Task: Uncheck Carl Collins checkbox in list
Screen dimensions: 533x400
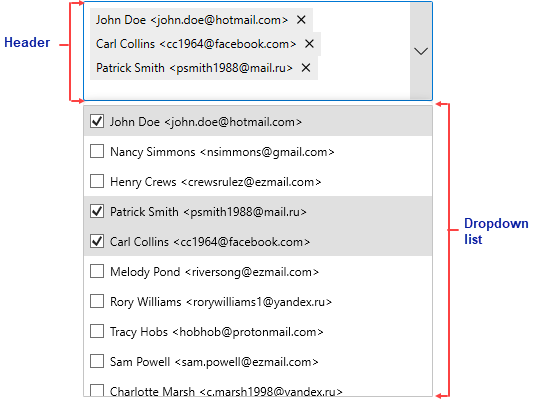Action: pyautogui.click(x=97, y=241)
